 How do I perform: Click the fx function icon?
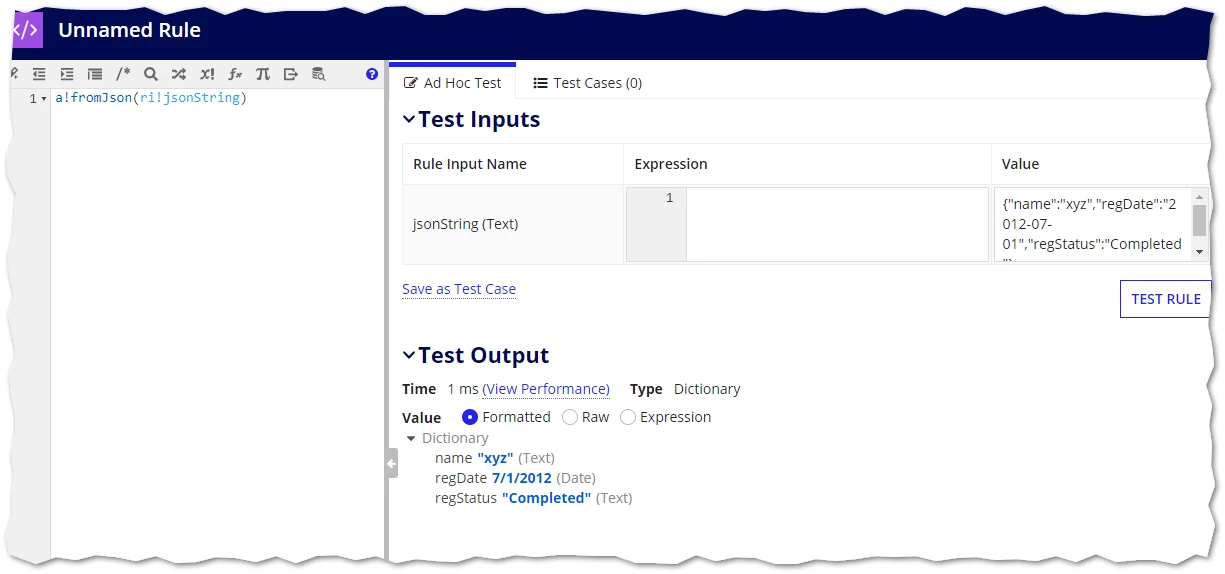(x=235, y=74)
